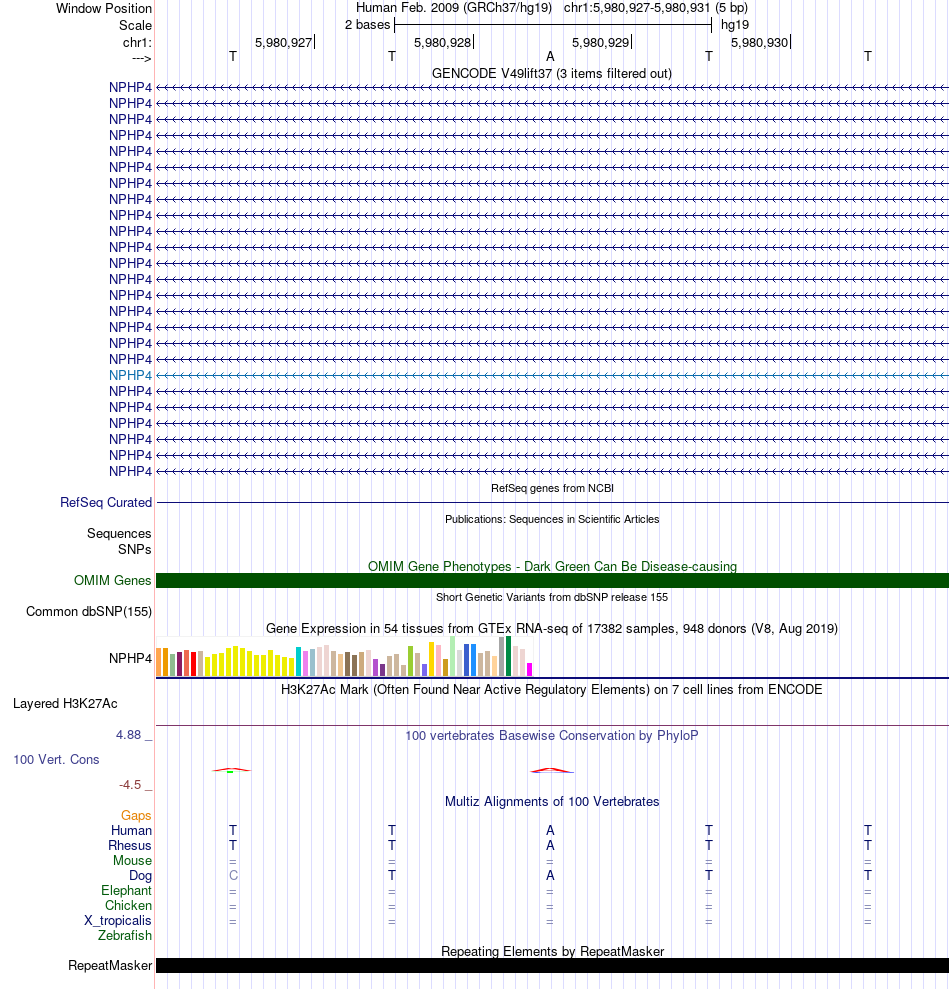Click the -4.5 PhyloP lower scale value
Viewport: 950px width, 989px height.
[x=131, y=785]
